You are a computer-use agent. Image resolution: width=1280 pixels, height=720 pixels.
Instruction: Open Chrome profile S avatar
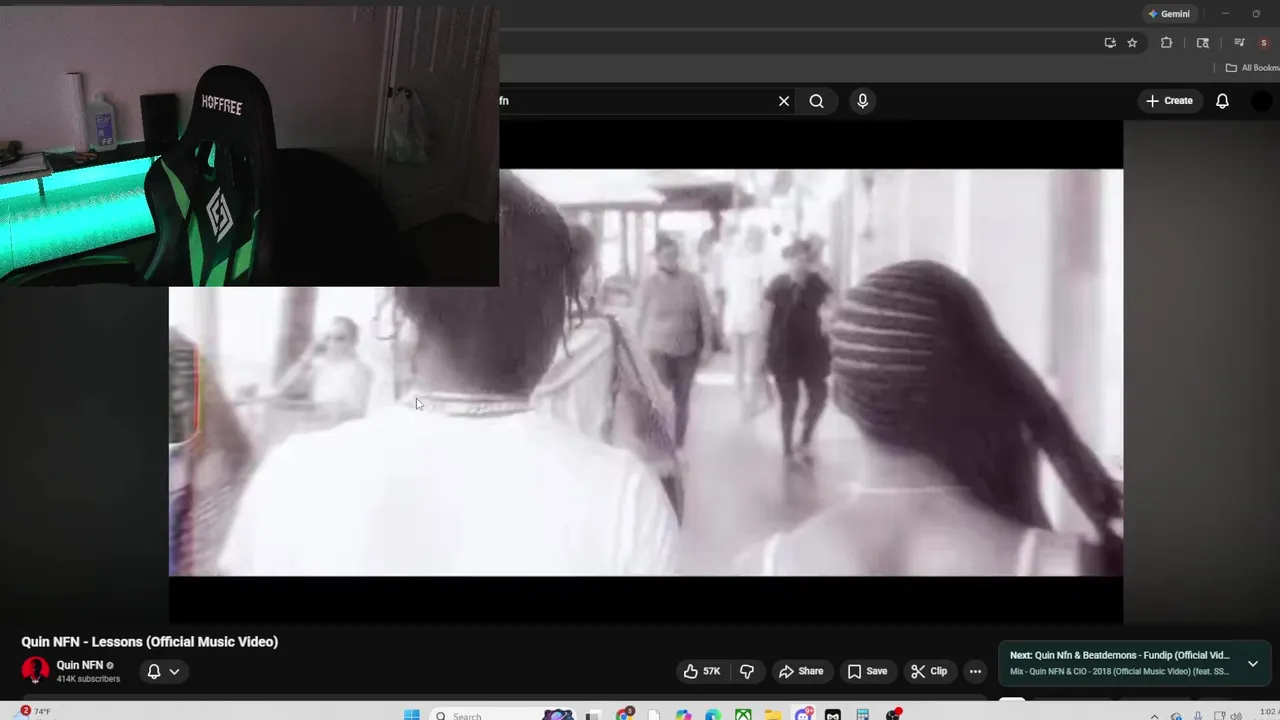click(x=1264, y=43)
